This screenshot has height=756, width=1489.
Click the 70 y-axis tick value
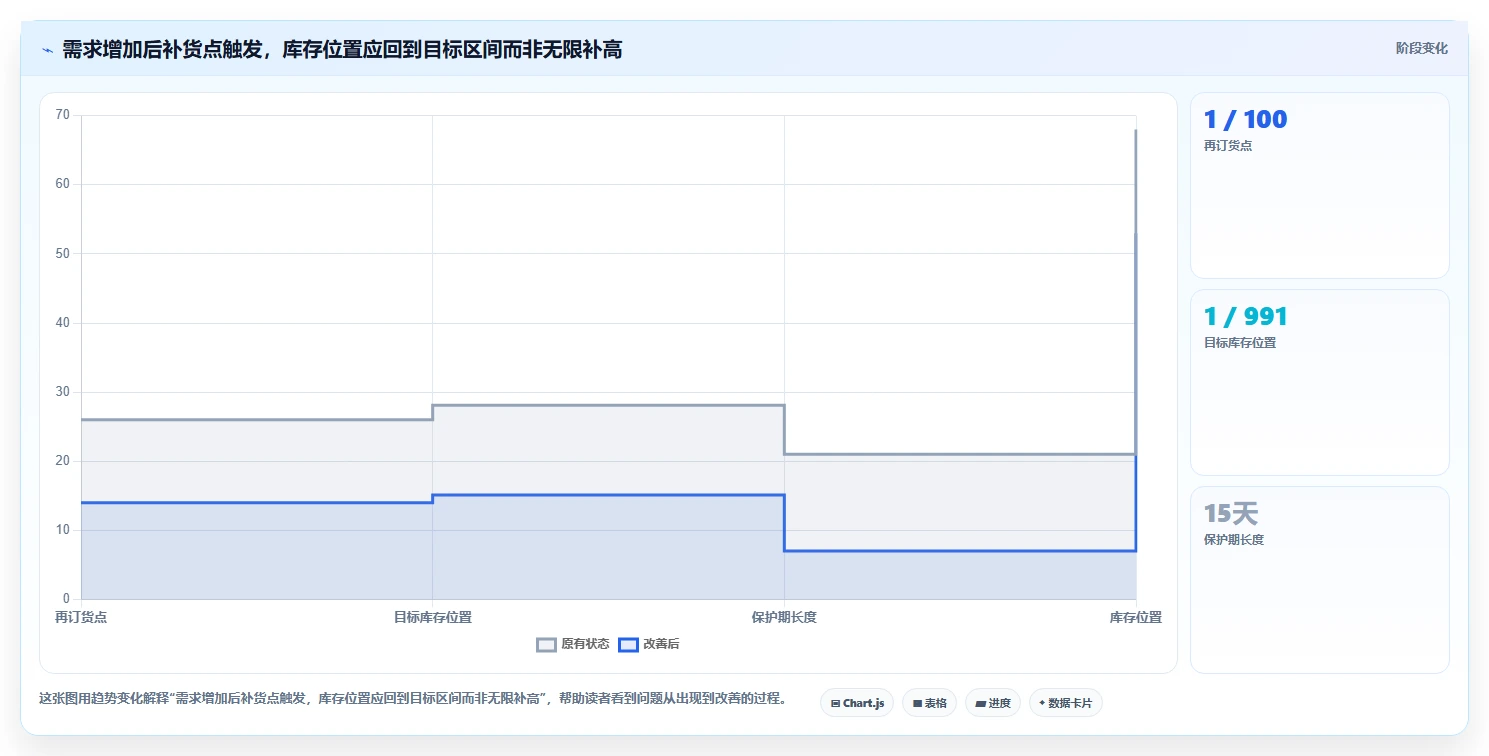[x=63, y=115]
